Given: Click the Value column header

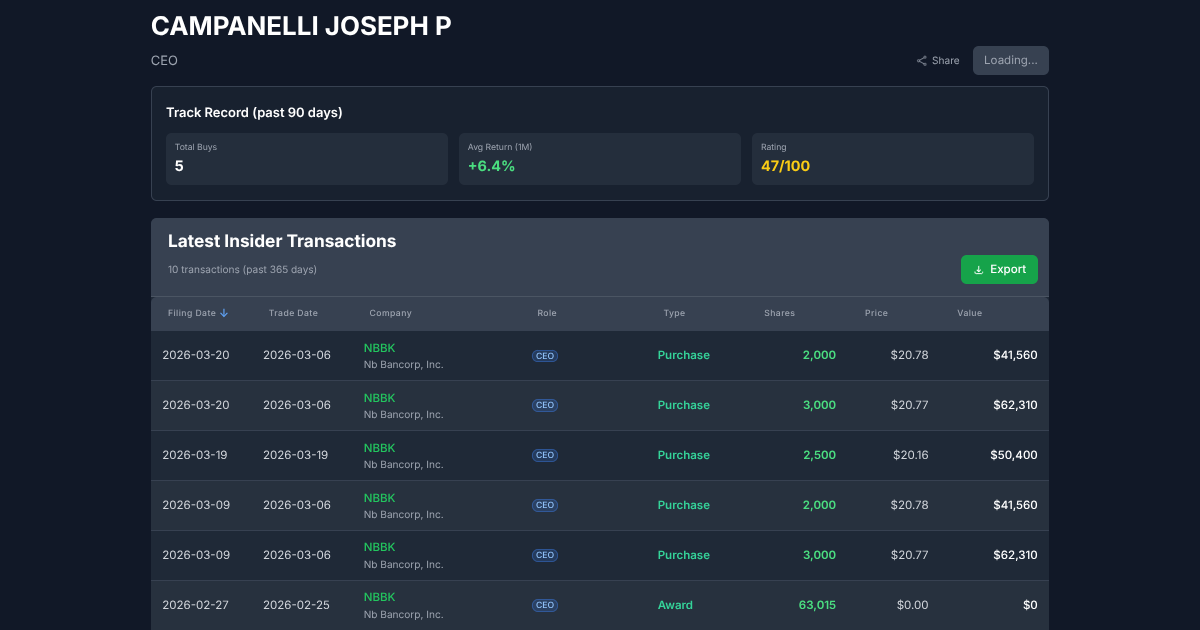Looking at the screenshot, I should pos(969,313).
